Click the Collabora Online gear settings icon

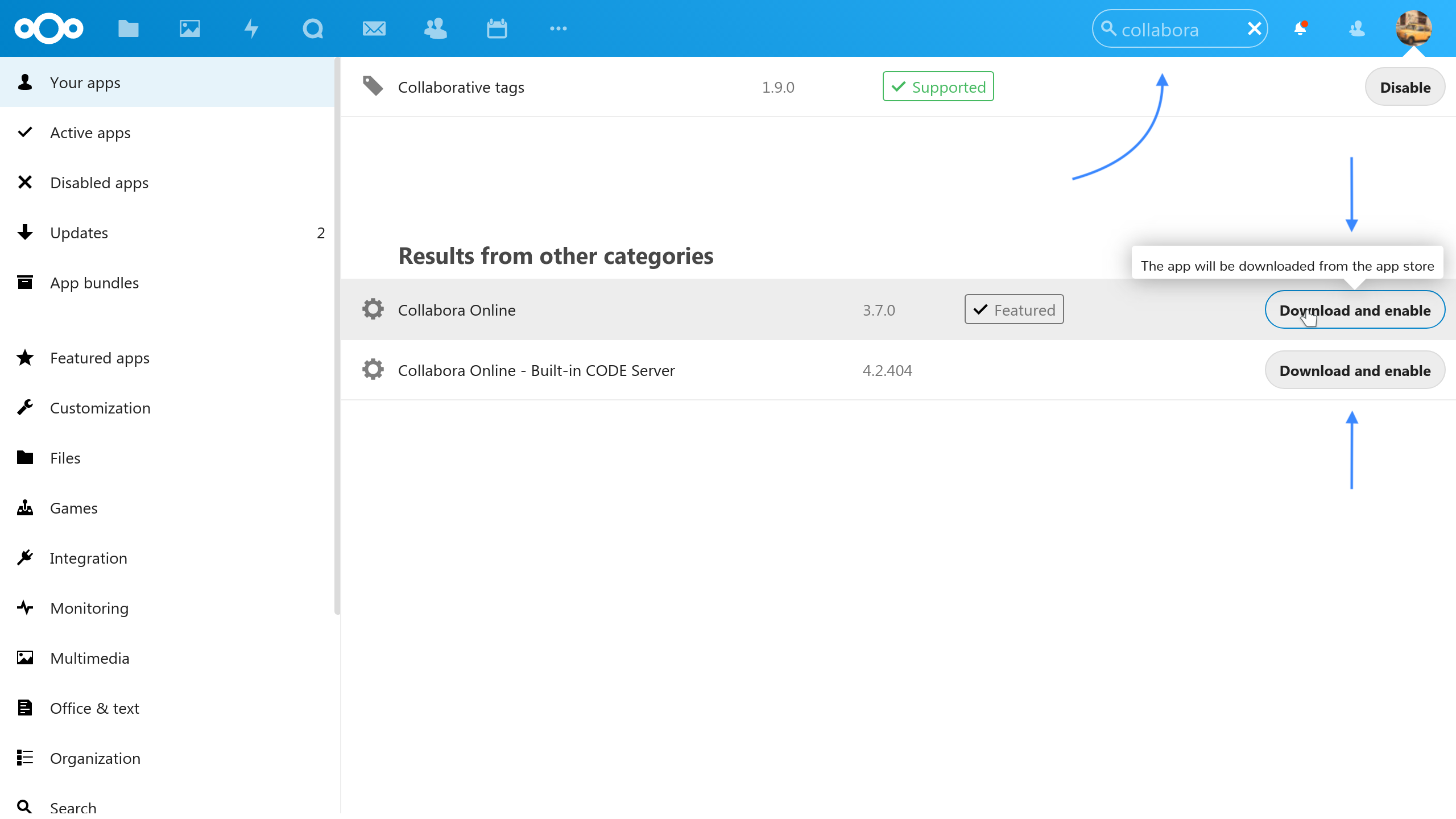[x=374, y=309]
